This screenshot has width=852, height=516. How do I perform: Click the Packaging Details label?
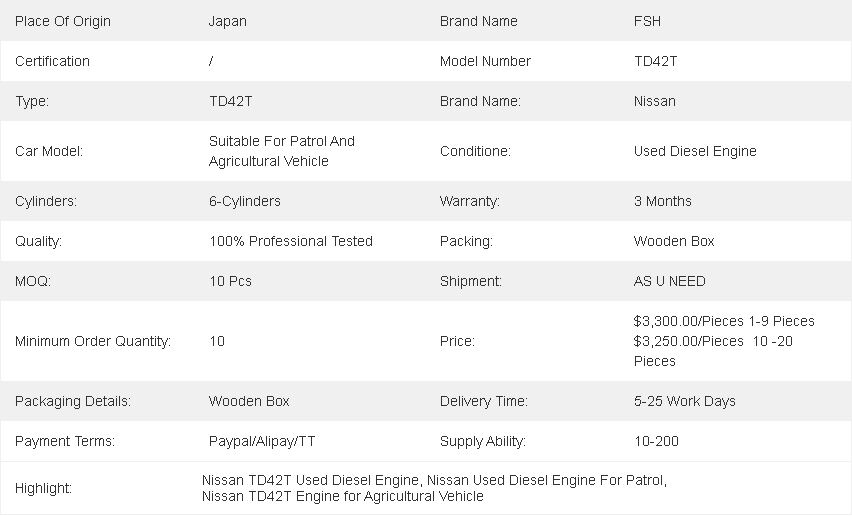pos(73,401)
